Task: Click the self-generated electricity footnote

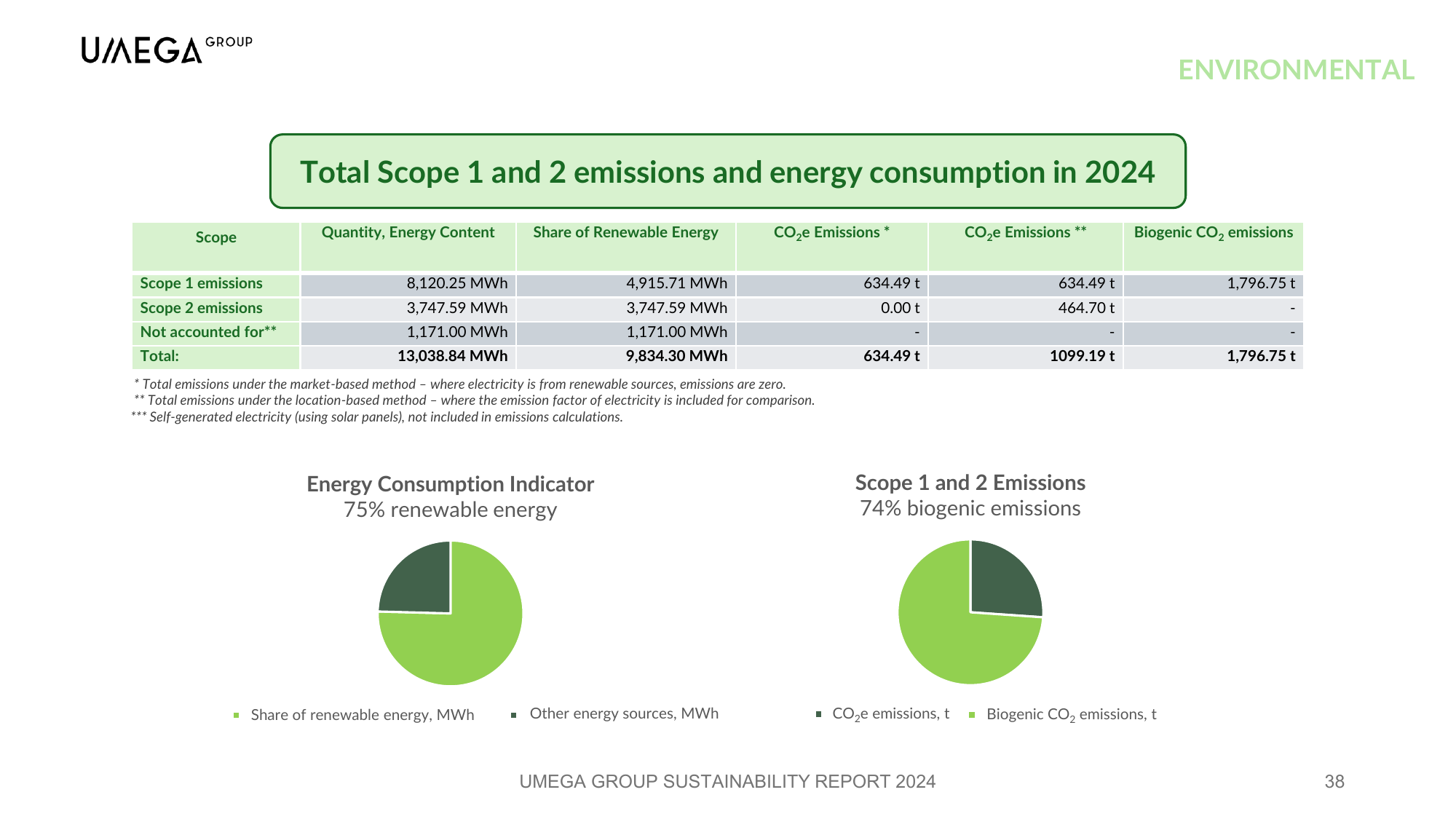Action: click(377, 417)
